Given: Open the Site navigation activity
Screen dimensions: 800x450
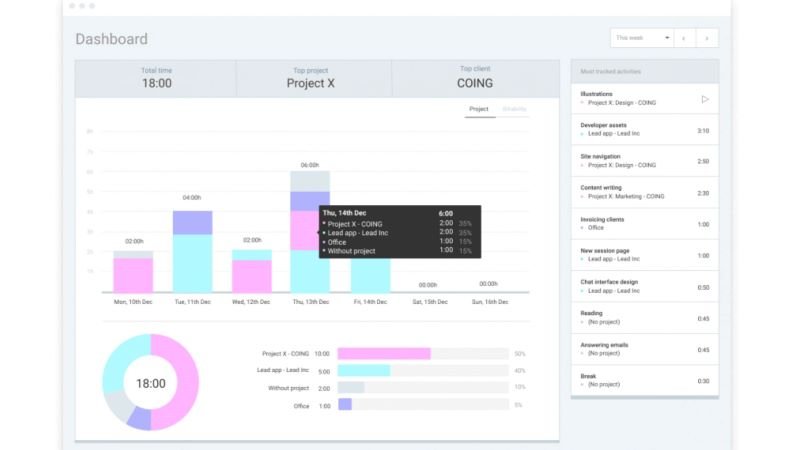Looking at the screenshot, I should (x=644, y=160).
